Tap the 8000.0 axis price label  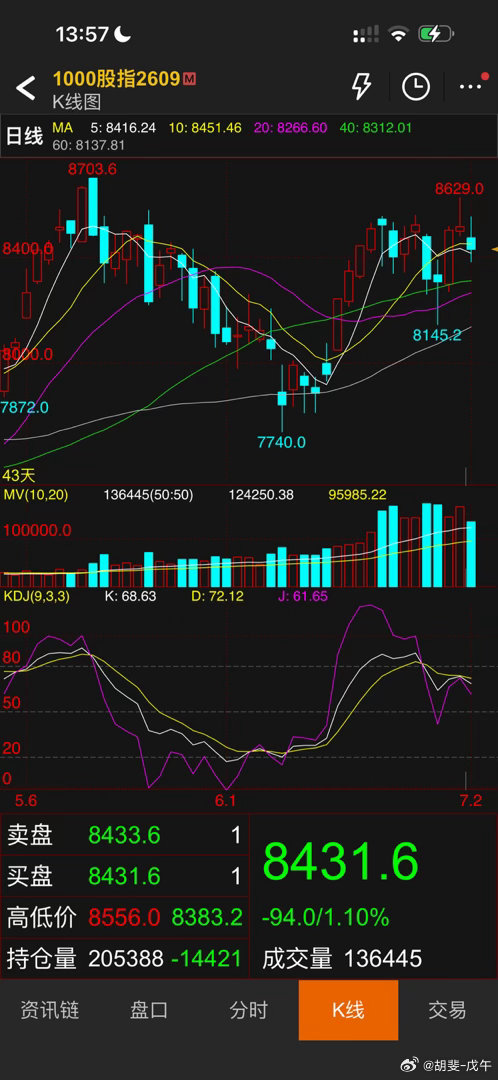pos(28,354)
